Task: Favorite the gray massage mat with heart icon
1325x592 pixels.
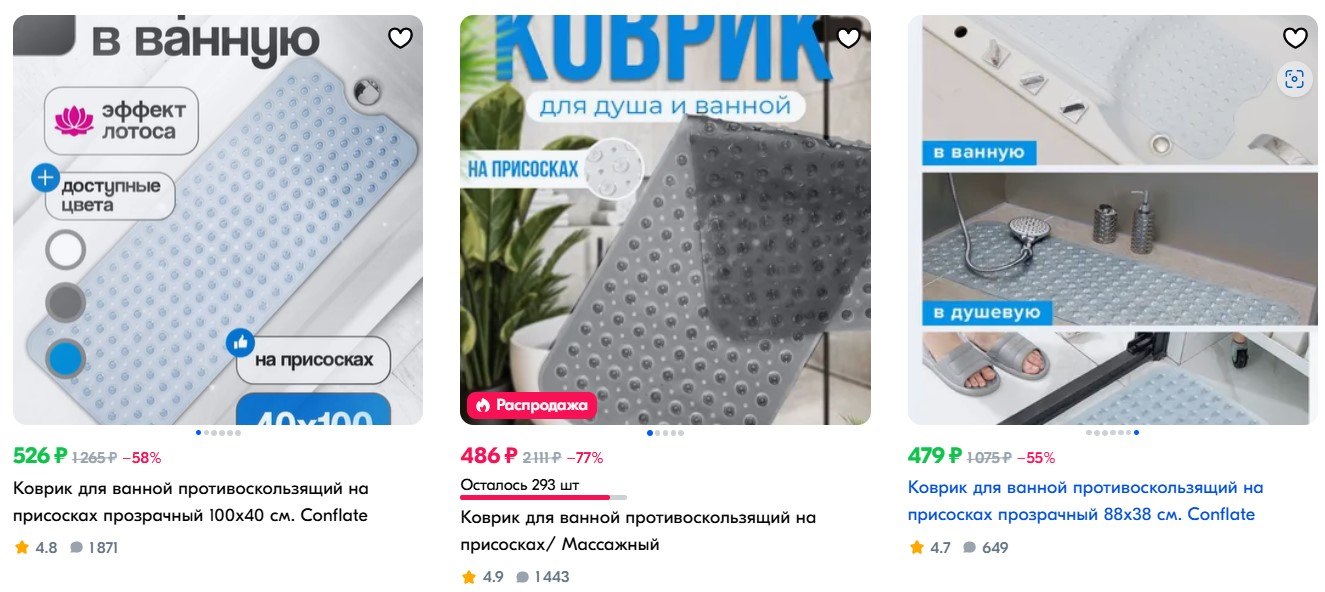Action: coord(848,38)
